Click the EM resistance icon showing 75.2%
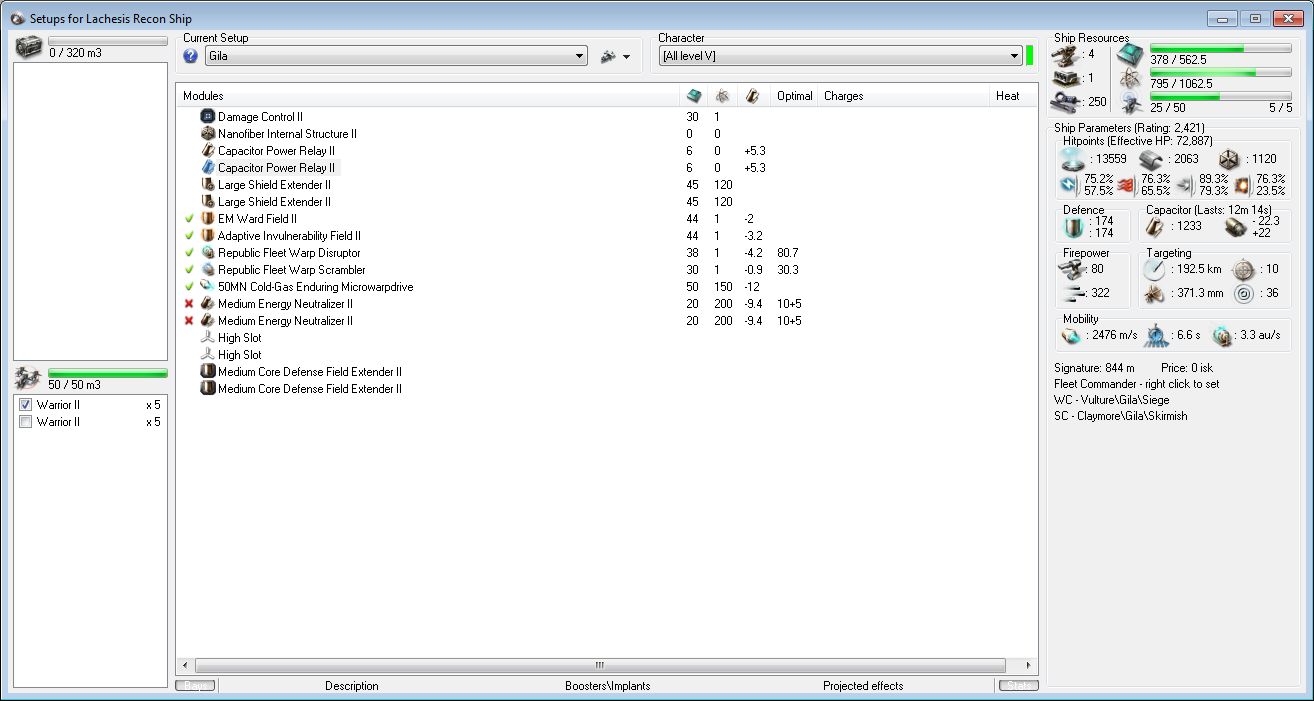The image size is (1314, 701). [1070, 185]
